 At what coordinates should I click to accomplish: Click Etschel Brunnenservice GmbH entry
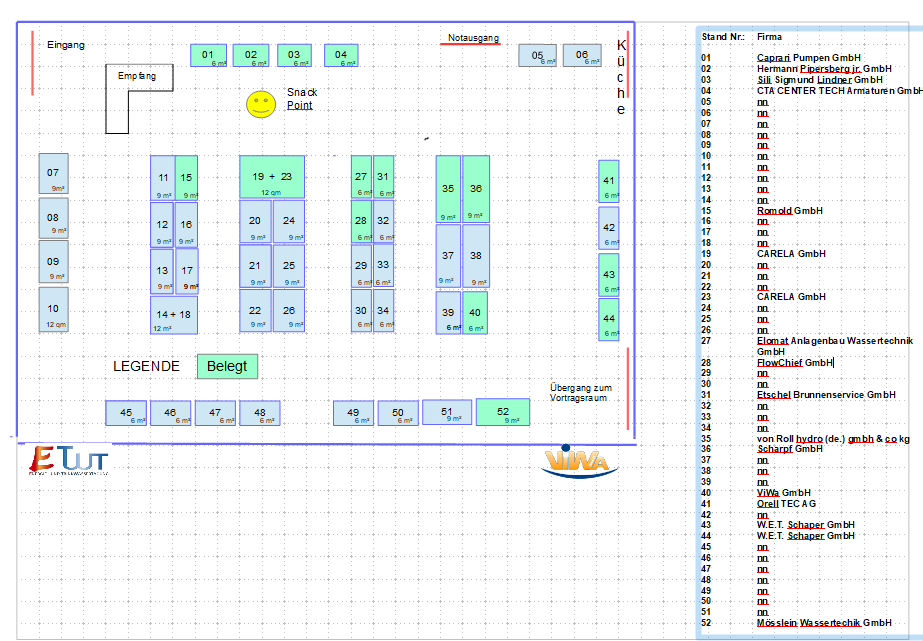(x=826, y=395)
